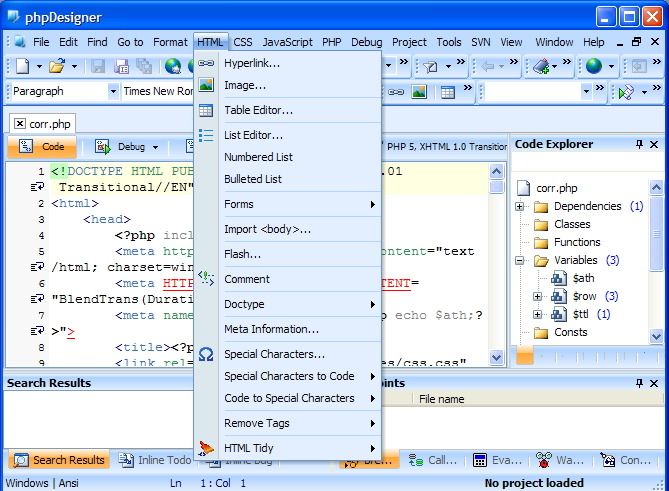Pin the bottom breakpoints panel
Image resolution: width=669 pixels, height=491 pixels.
[639, 383]
